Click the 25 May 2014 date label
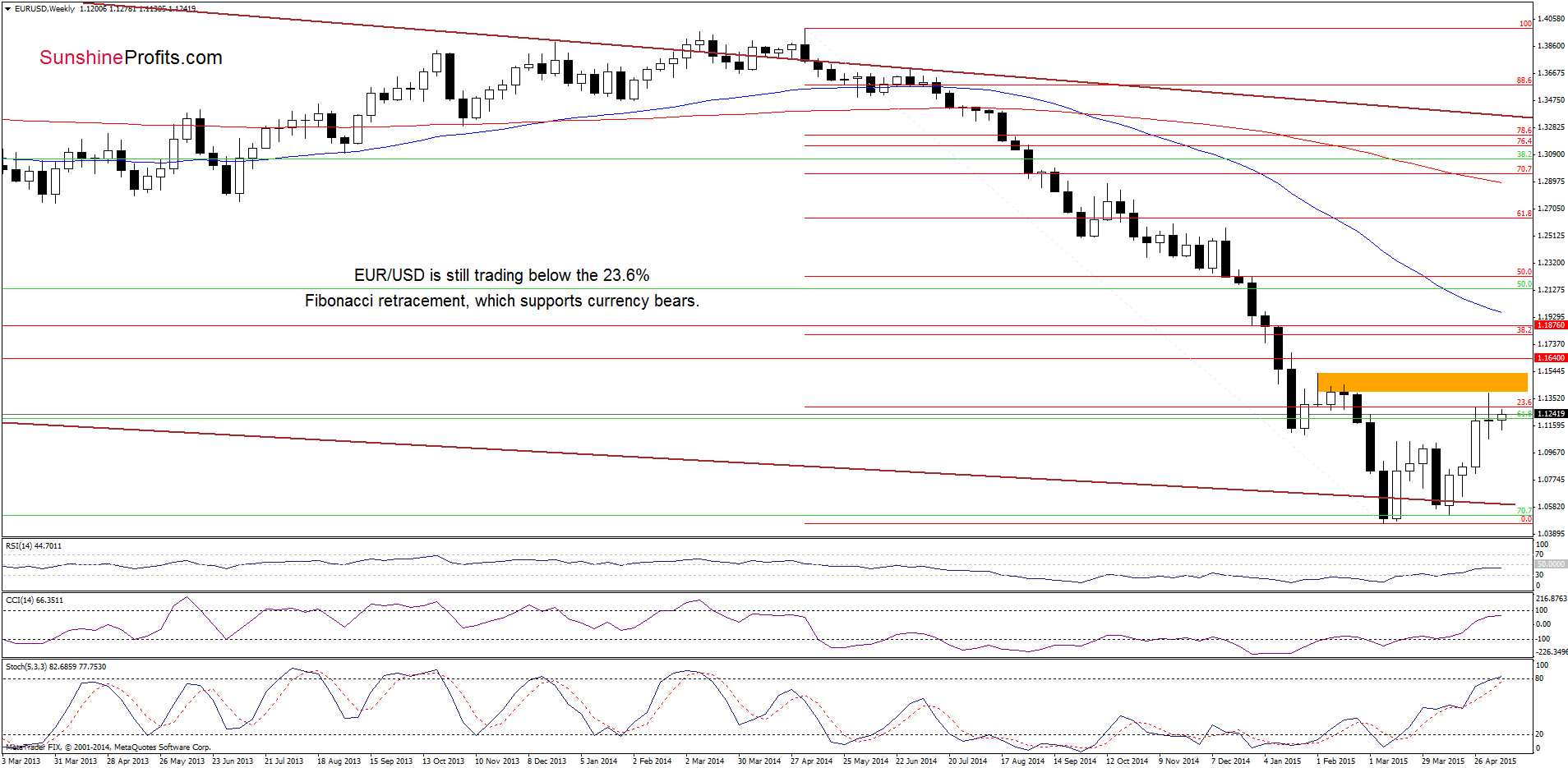 (865, 761)
